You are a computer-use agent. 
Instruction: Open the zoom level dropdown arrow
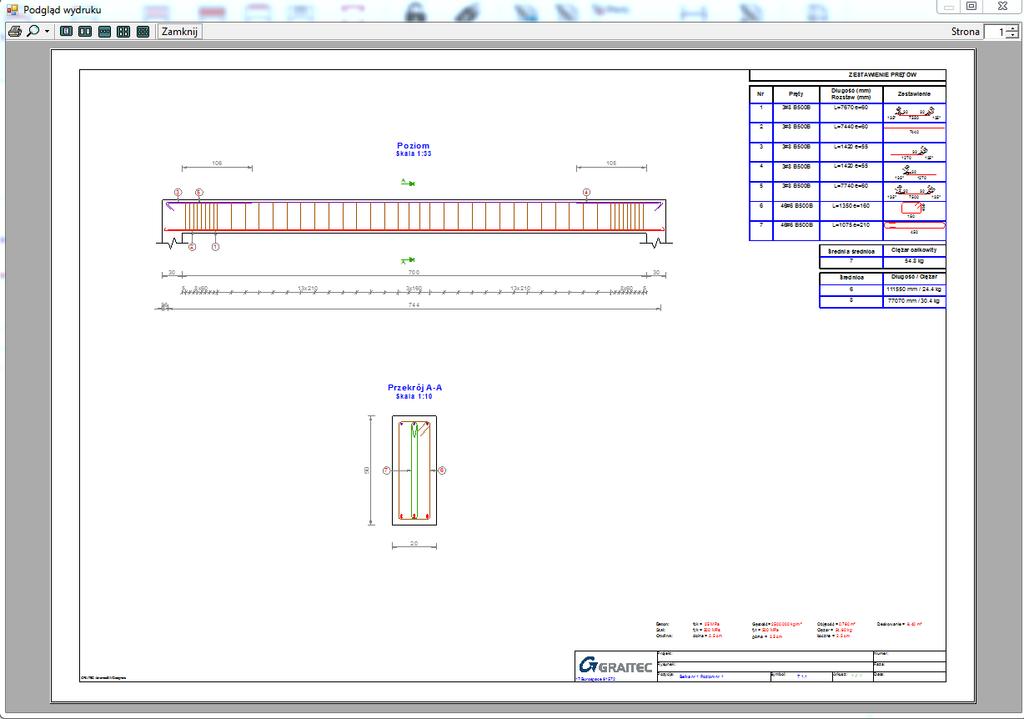click(47, 31)
